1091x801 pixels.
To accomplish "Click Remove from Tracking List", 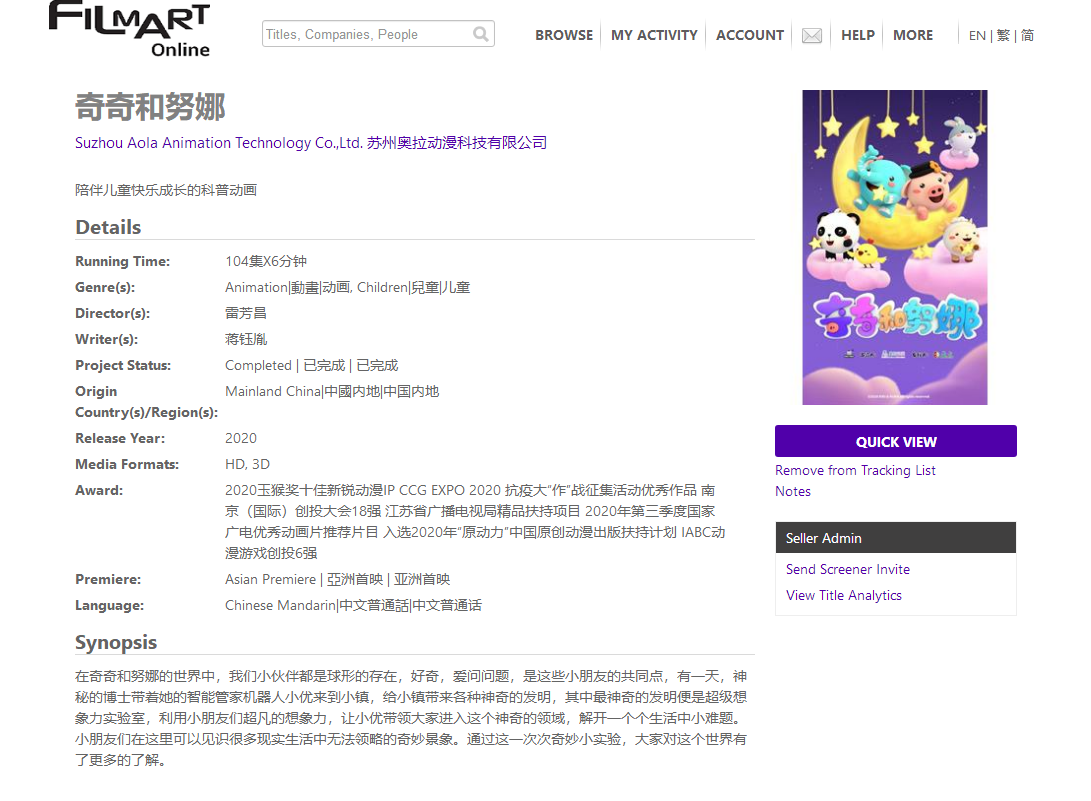I will (x=855, y=470).
